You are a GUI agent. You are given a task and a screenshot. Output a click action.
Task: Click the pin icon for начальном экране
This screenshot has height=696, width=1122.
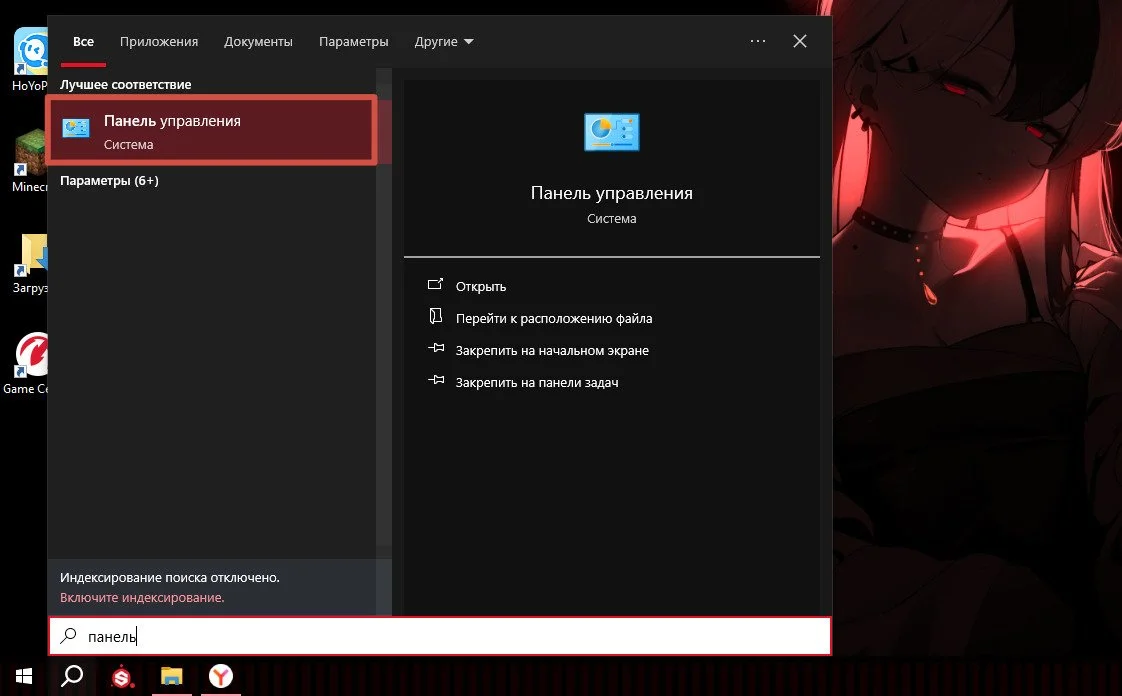point(436,348)
